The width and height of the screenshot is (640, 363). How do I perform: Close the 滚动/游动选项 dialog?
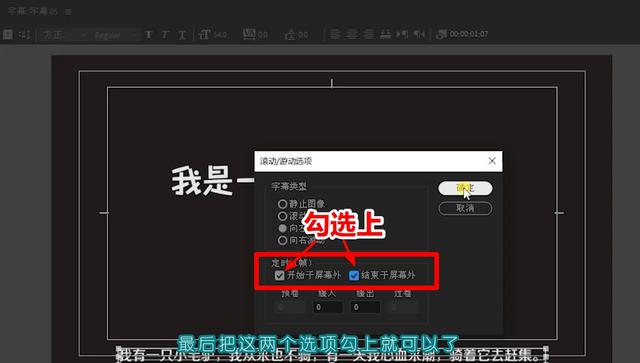(492, 161)
